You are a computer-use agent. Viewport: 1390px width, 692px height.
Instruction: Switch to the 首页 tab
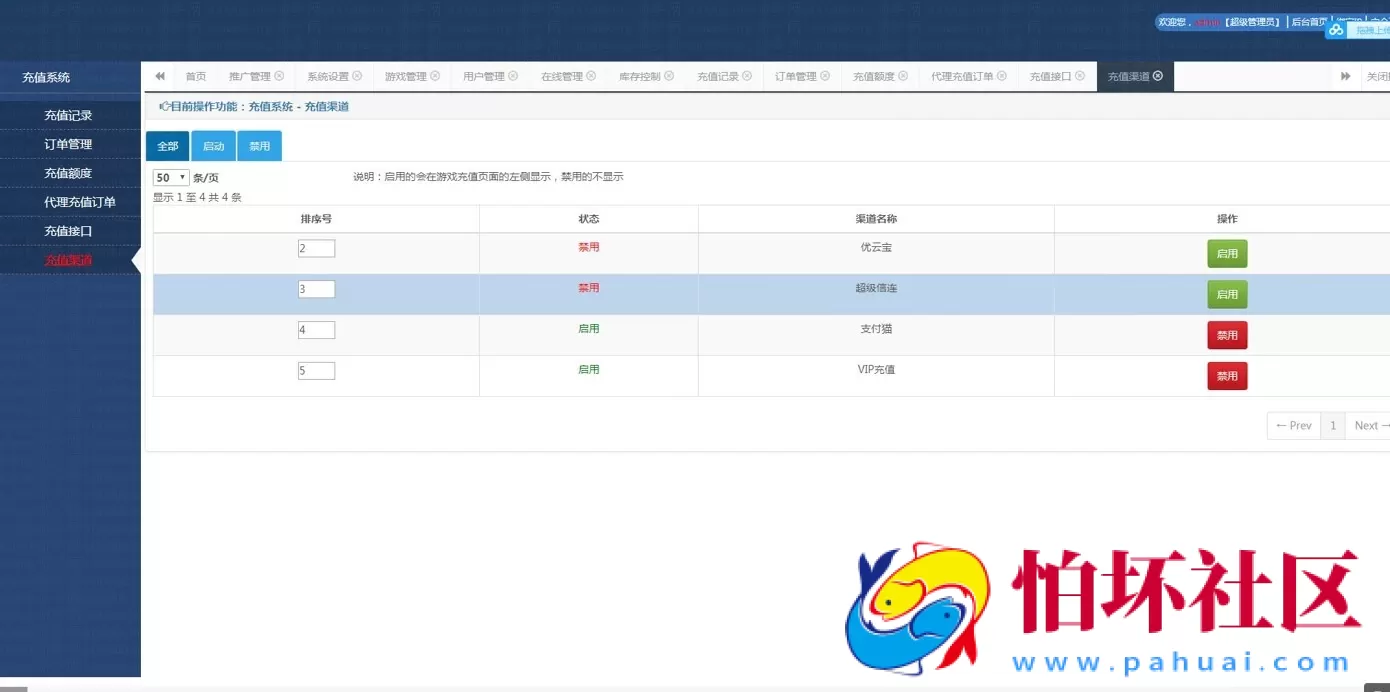click(x=196, y=75)
